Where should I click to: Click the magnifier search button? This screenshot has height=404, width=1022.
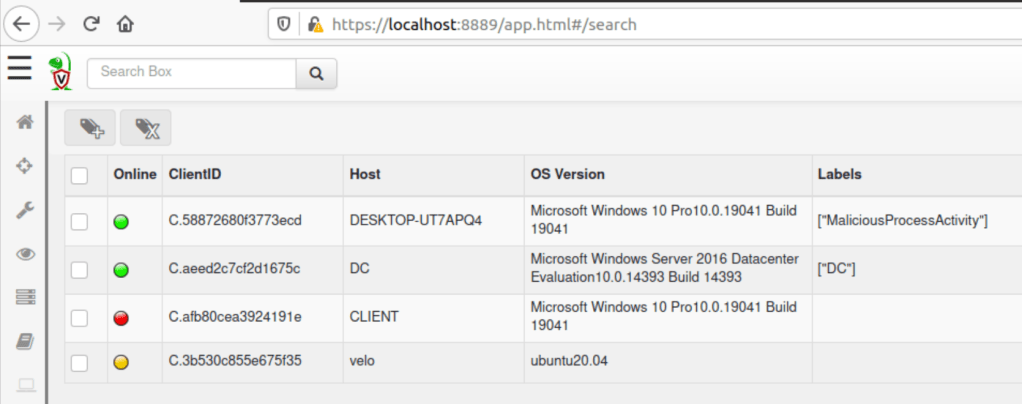[316, 73]
